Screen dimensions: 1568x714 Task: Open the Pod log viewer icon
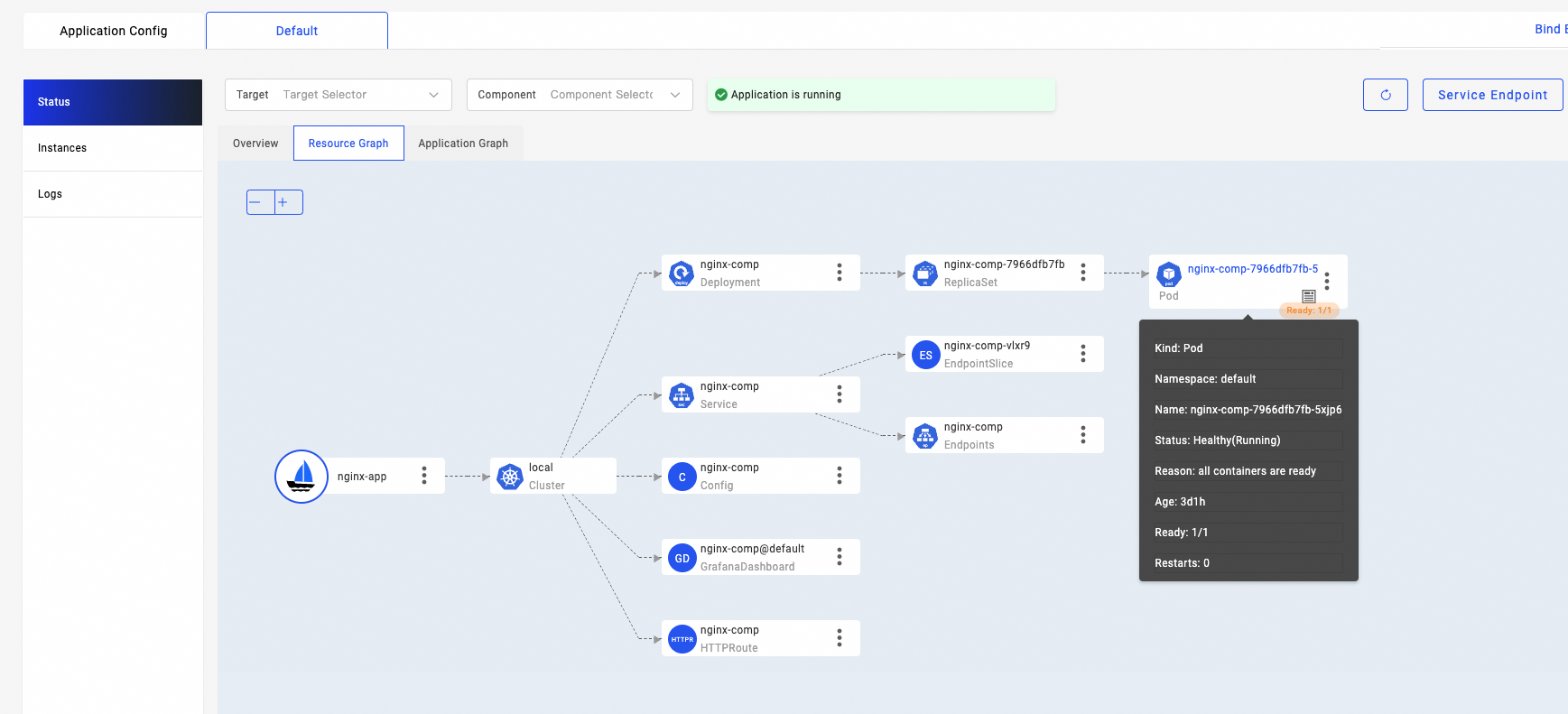(1308, 296)
